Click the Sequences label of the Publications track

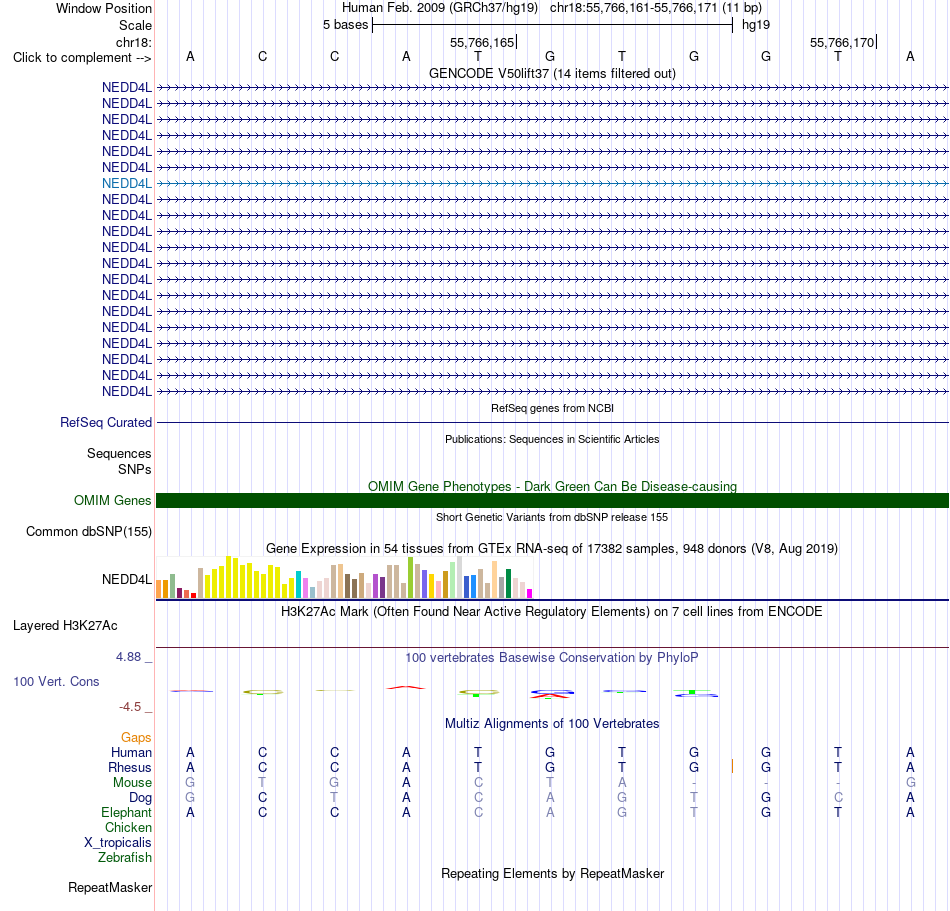coord(119,453)
